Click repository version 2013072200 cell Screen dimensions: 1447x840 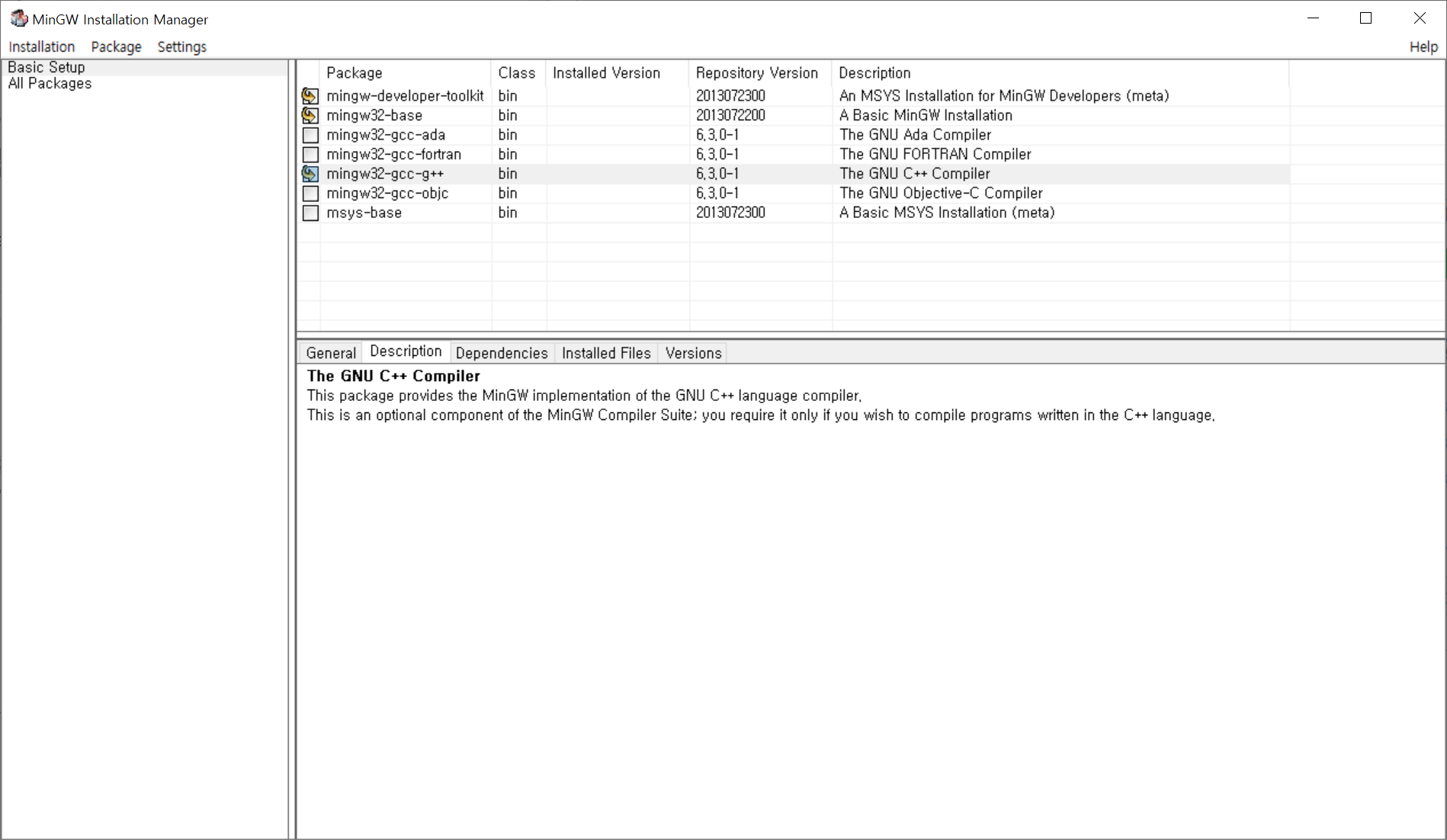(x=730, y=115)
